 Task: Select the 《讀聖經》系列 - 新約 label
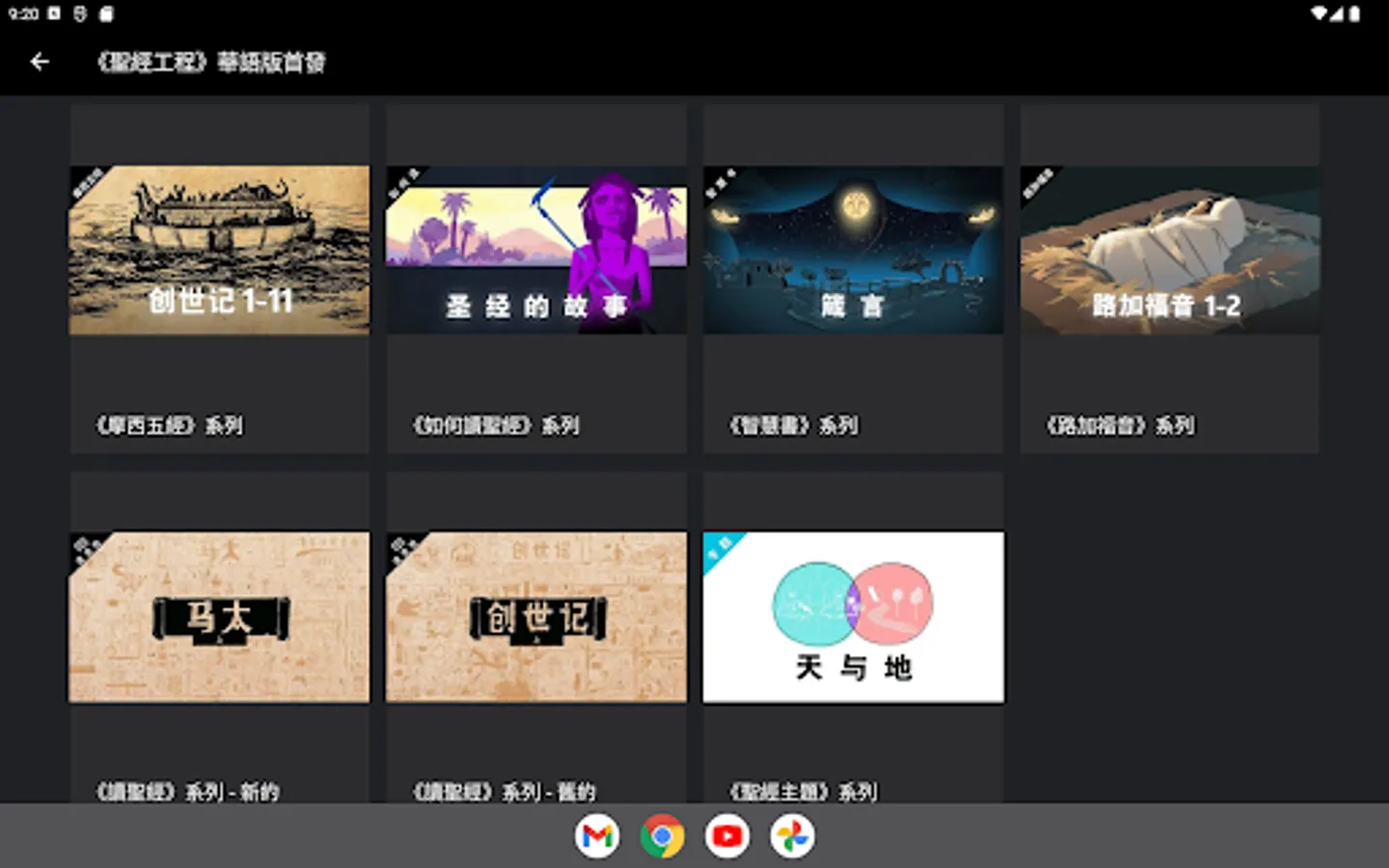188,792
